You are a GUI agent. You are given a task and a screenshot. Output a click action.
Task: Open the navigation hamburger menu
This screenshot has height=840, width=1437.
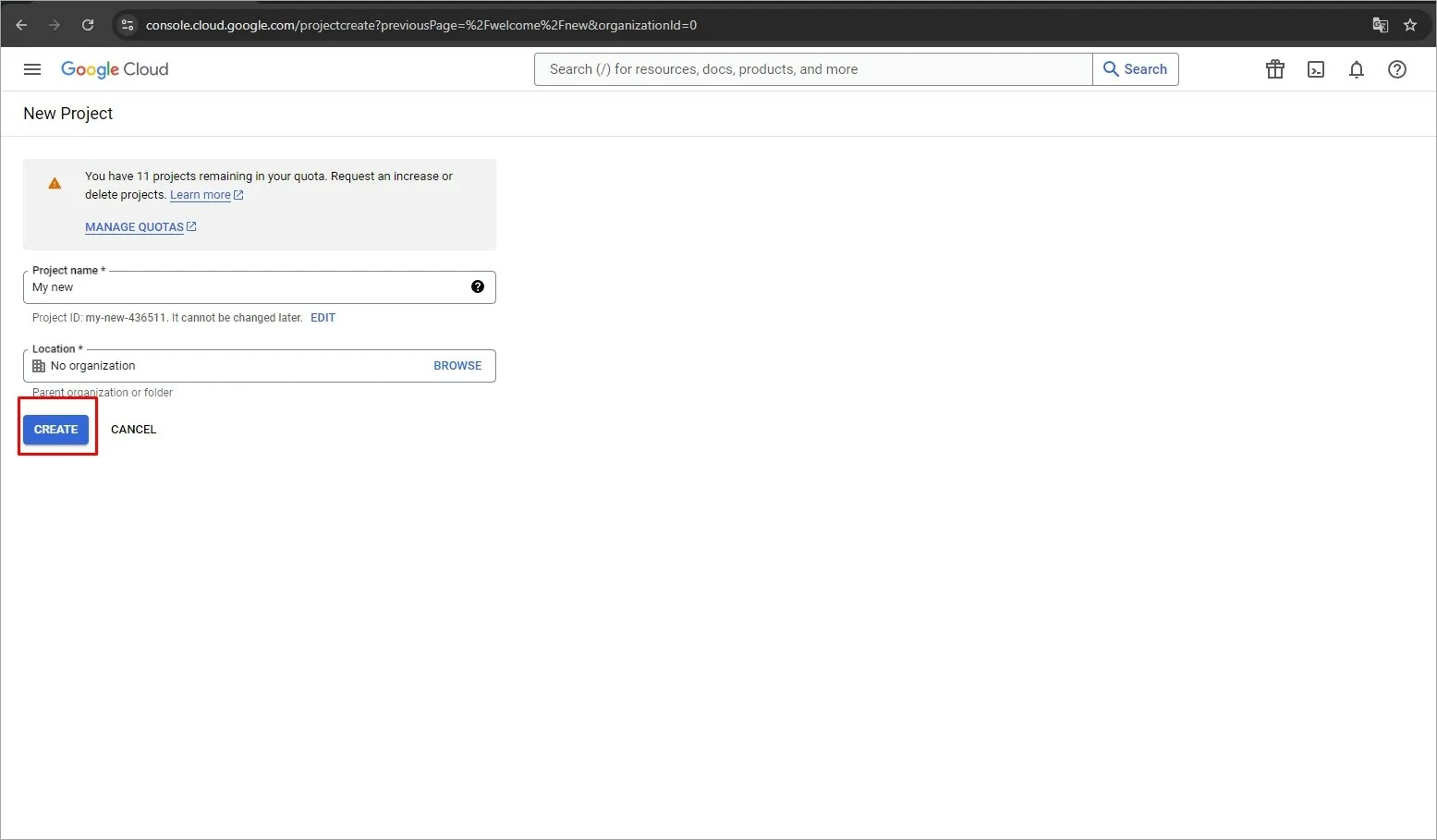[x=32, y=69]
